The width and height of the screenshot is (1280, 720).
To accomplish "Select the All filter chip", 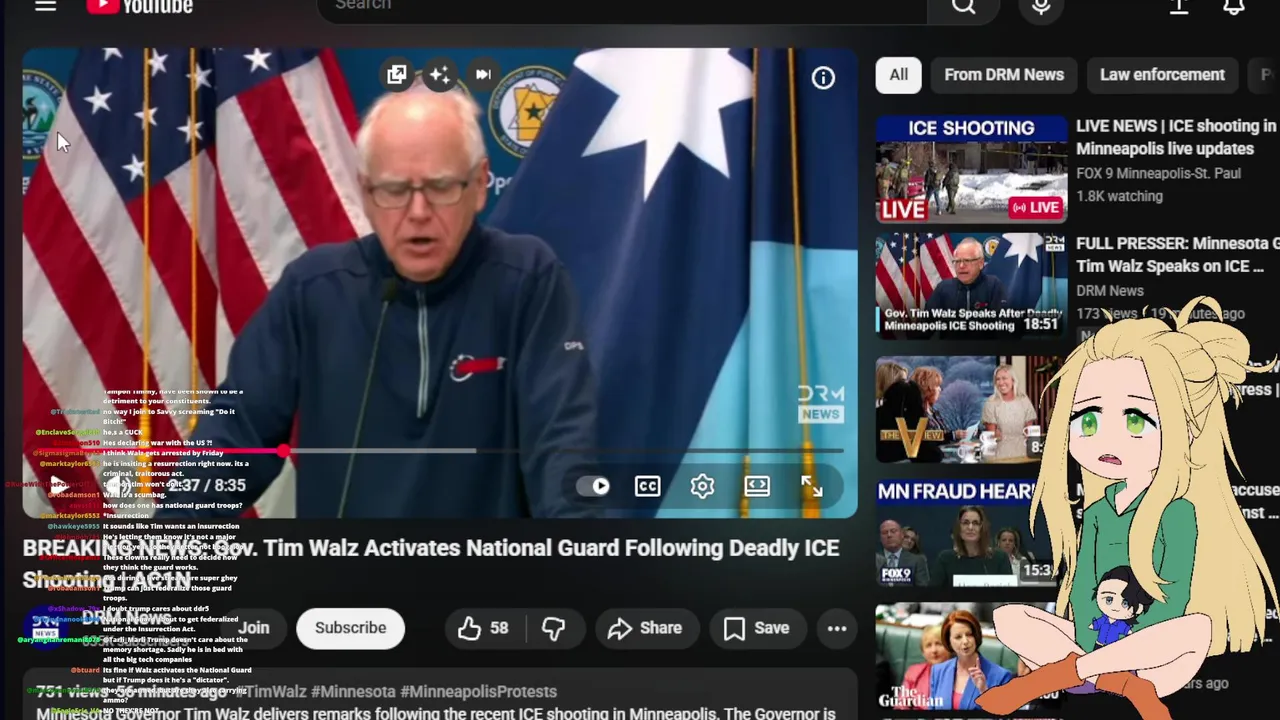I will pos(899,75).
